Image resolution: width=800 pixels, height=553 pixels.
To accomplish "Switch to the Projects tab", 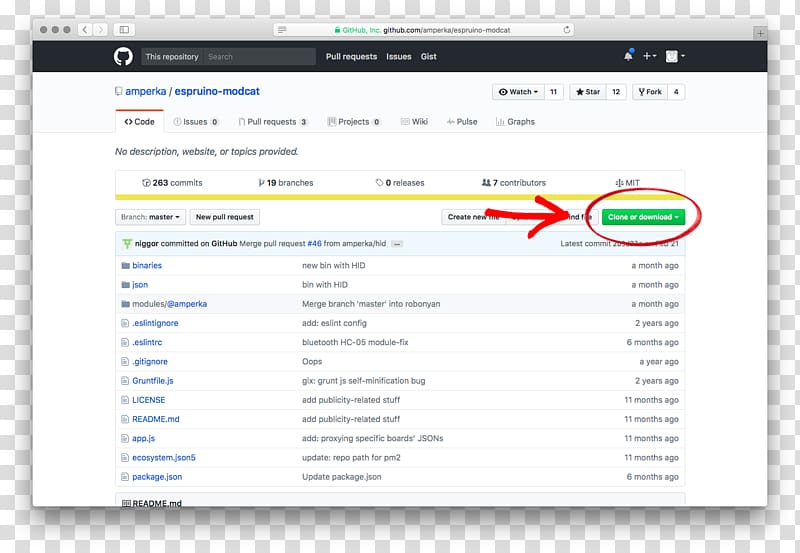I will [x=354, y=121].
